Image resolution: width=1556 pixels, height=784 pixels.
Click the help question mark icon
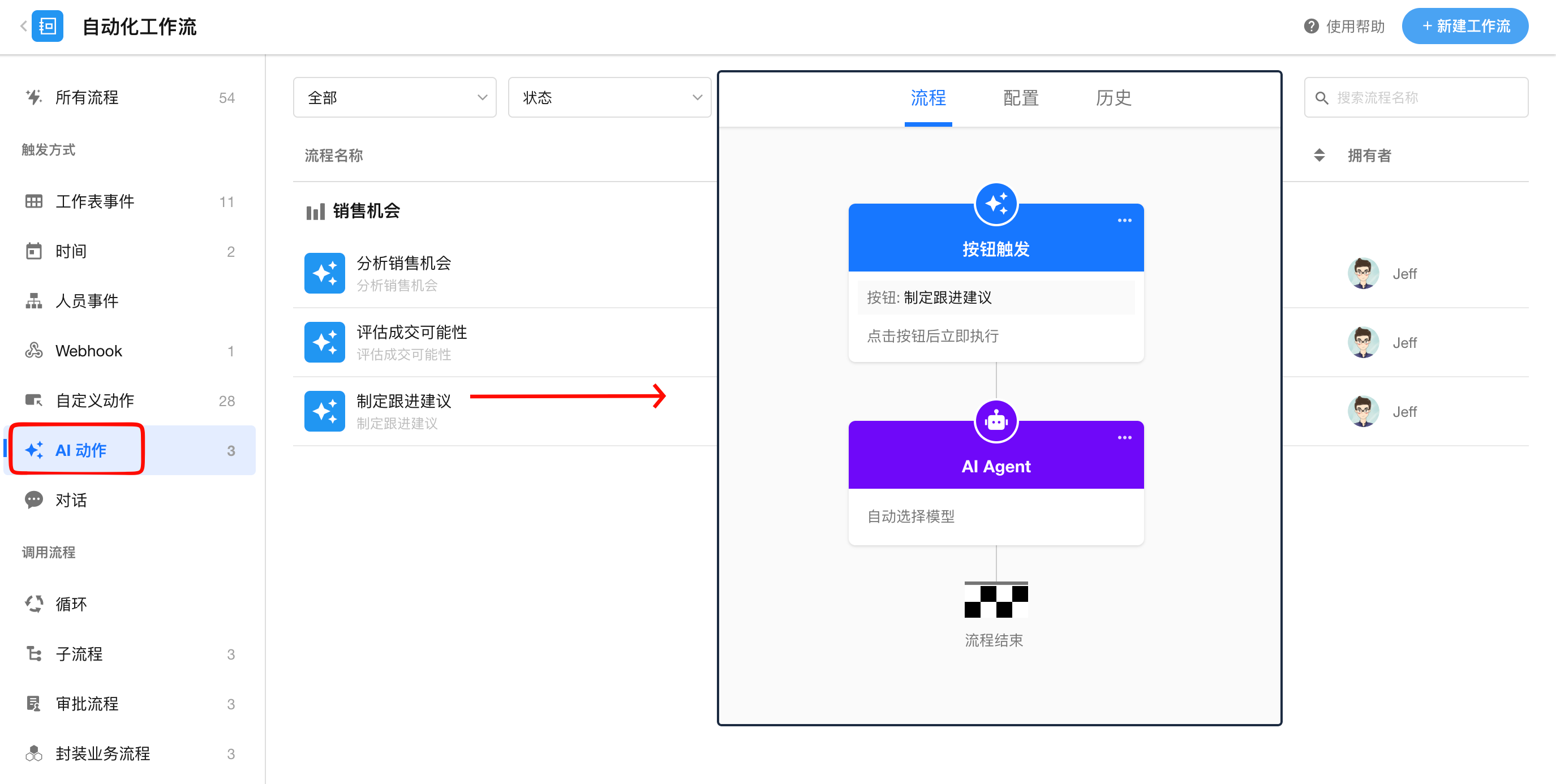coord(1311,26)
